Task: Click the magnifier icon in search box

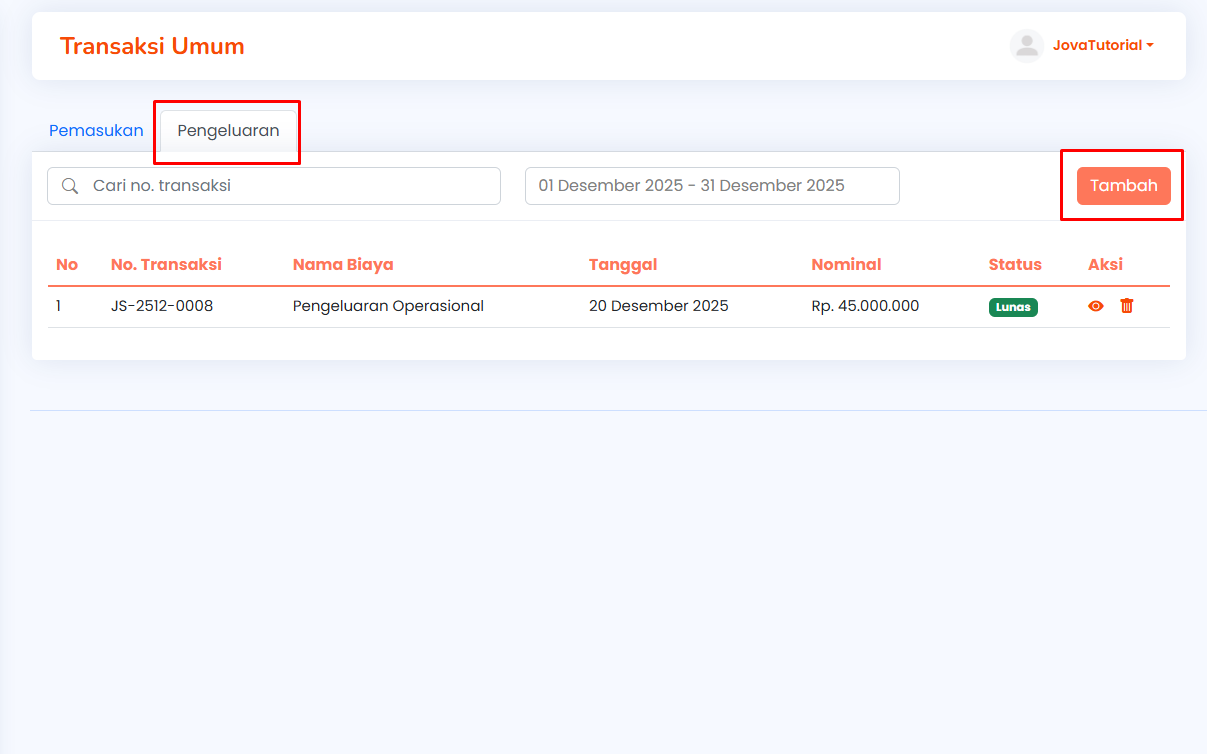Action: pos(70,186)
